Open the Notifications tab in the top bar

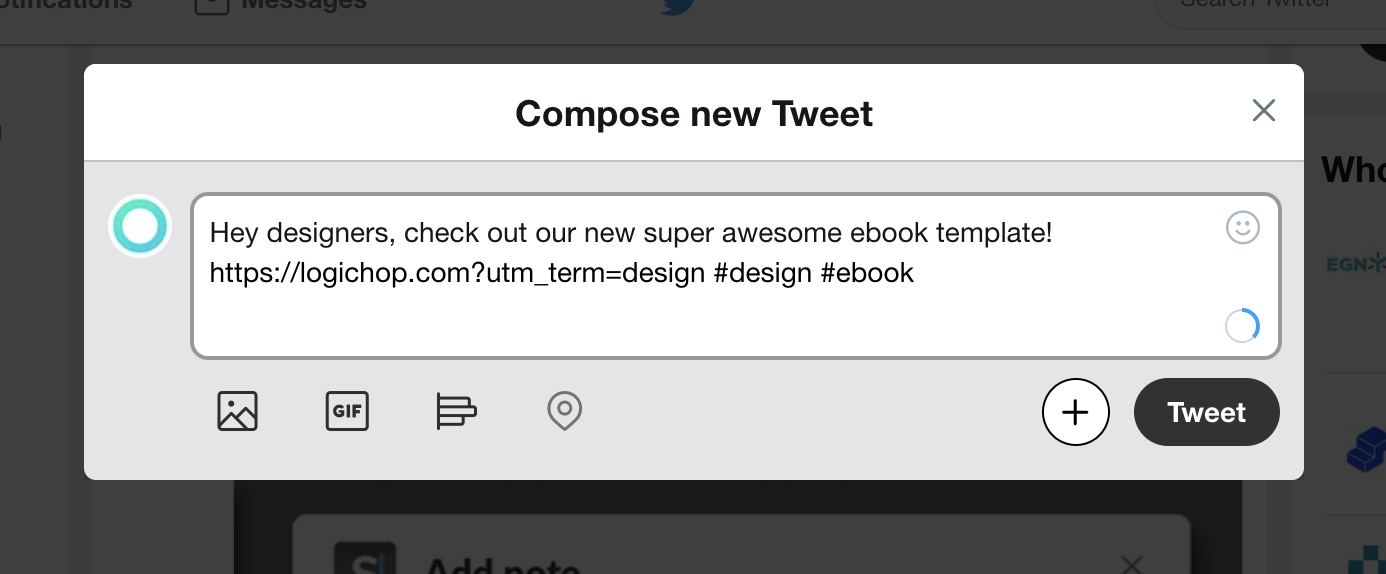pos(65,5)
